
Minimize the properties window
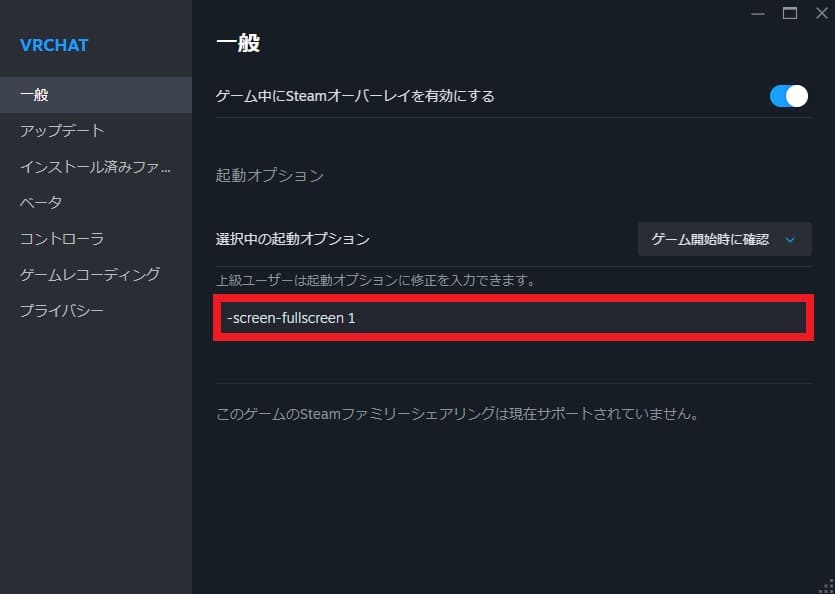click(x=758, y=14)
